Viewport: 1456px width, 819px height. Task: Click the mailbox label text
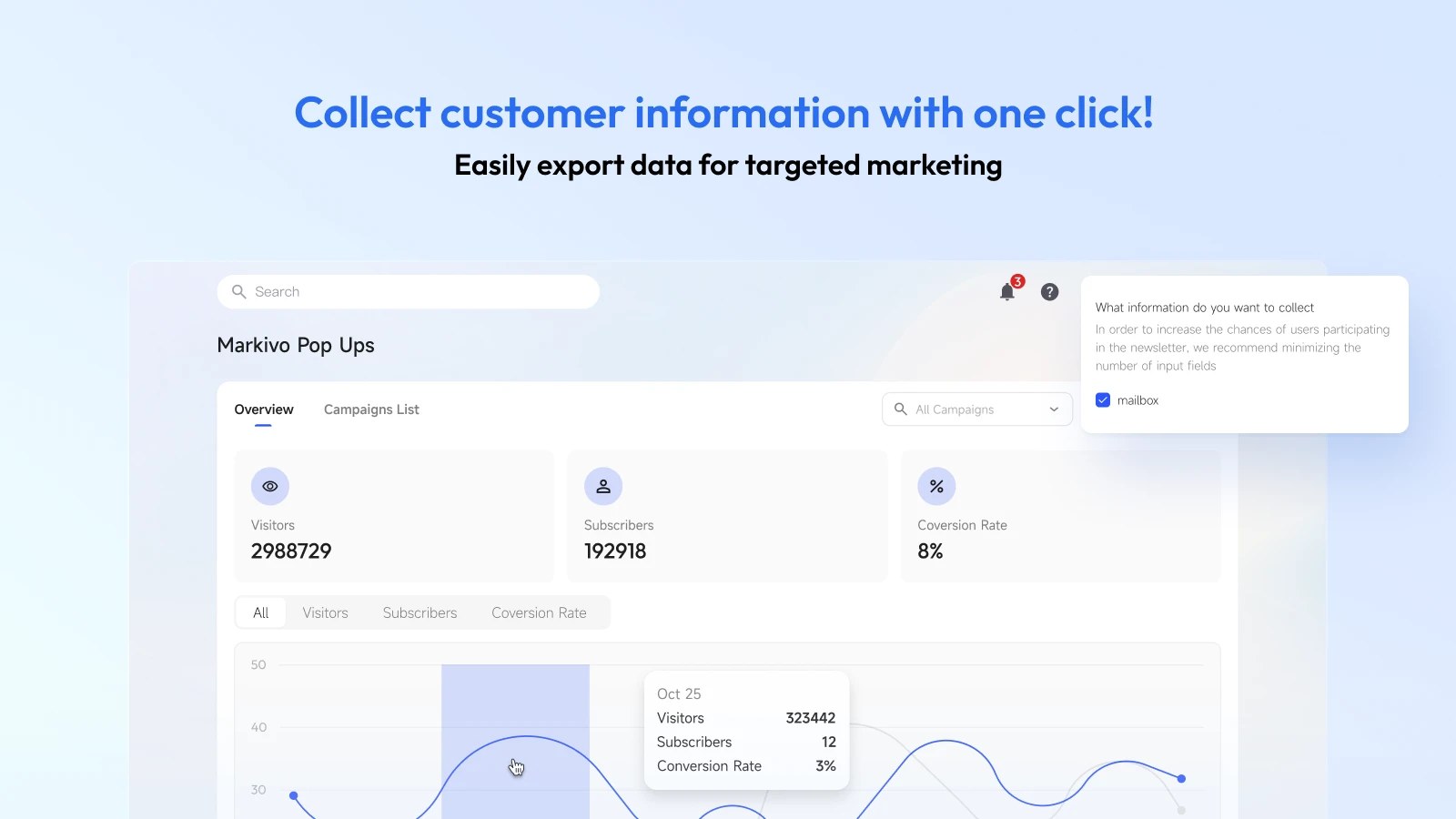click(x=1137, y=400)
